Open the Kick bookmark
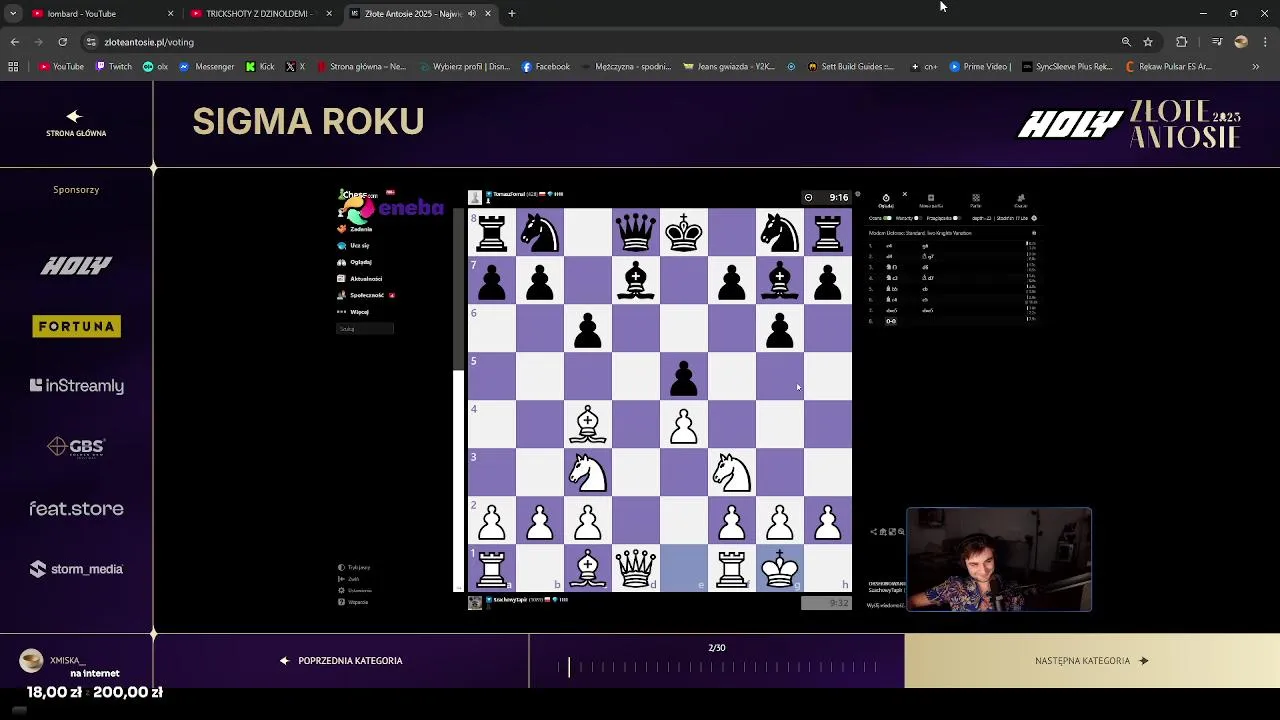This screenshot has width=1280, height=720. [x=260, y=67]
